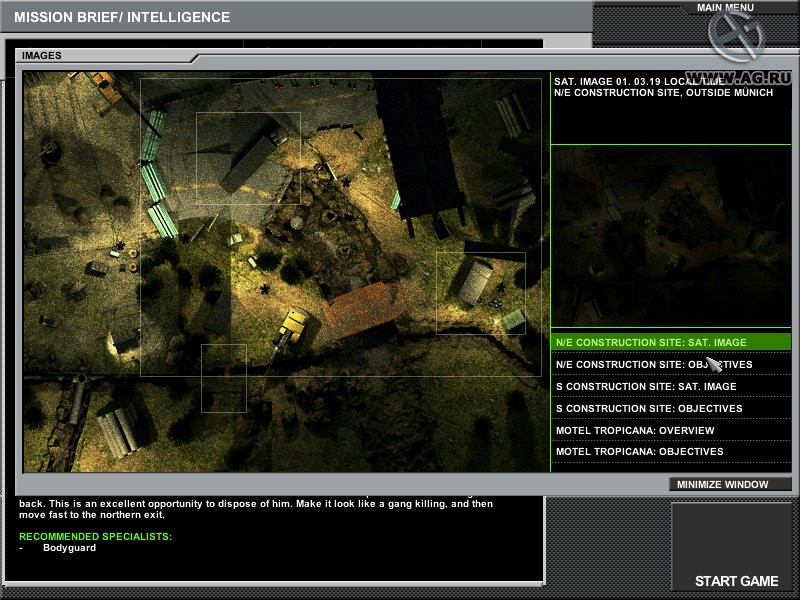Show S Construction Site: Sat. Image

pyautogui.click(x=671, y=386)
